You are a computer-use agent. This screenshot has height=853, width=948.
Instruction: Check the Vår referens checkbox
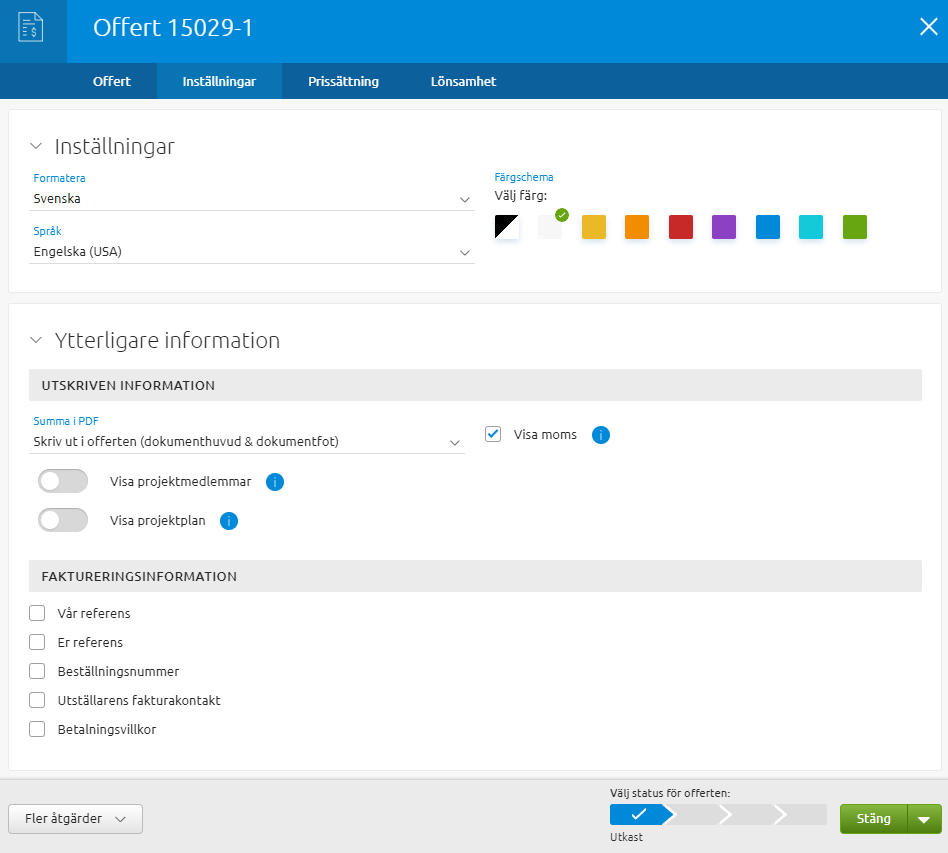(x=38, y=613)
